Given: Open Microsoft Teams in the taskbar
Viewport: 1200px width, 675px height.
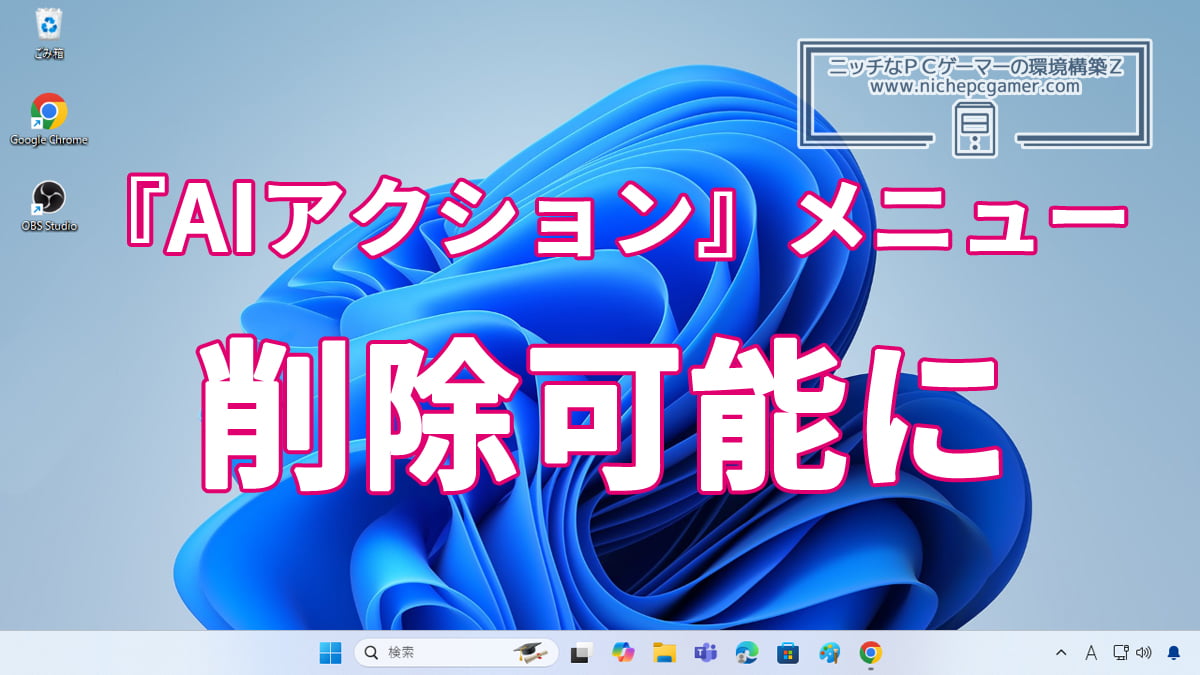Looking at the screenshot, I should pyautogui.click(x=705, y=653).
